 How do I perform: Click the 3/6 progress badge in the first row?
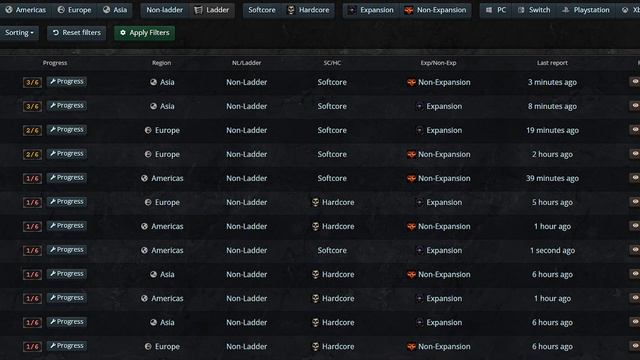click(x=32, y=82)
